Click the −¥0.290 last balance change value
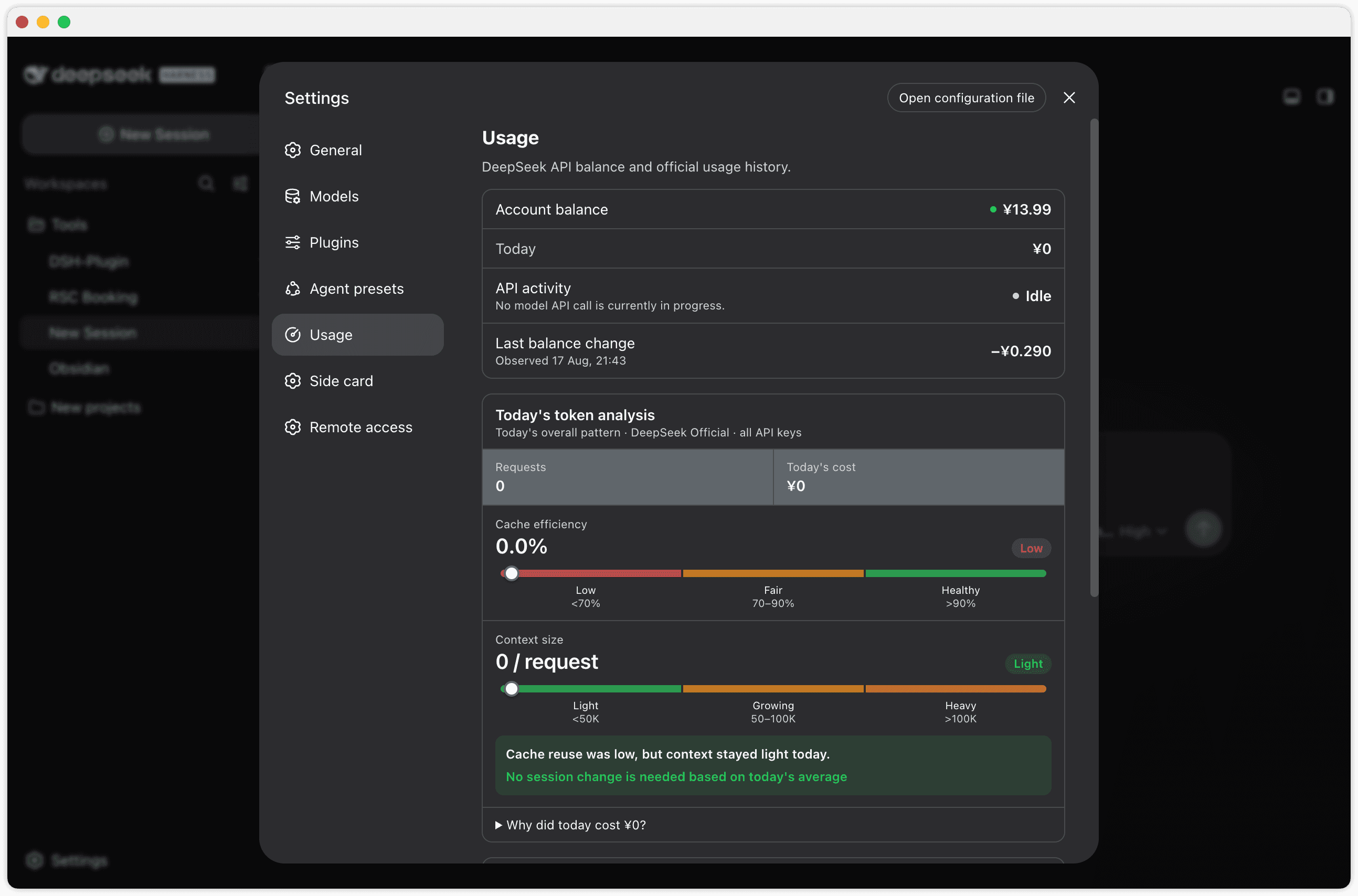The width and height of the screenshot is (1358, 896). click(1021, 351)
